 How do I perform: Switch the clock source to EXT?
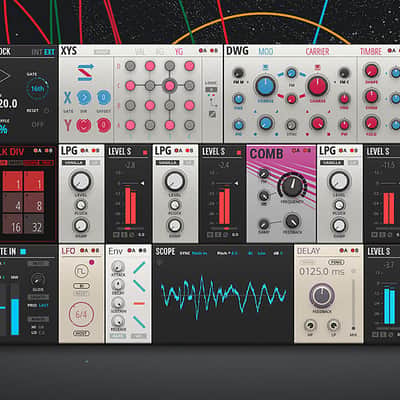click(x=49, y=52)
